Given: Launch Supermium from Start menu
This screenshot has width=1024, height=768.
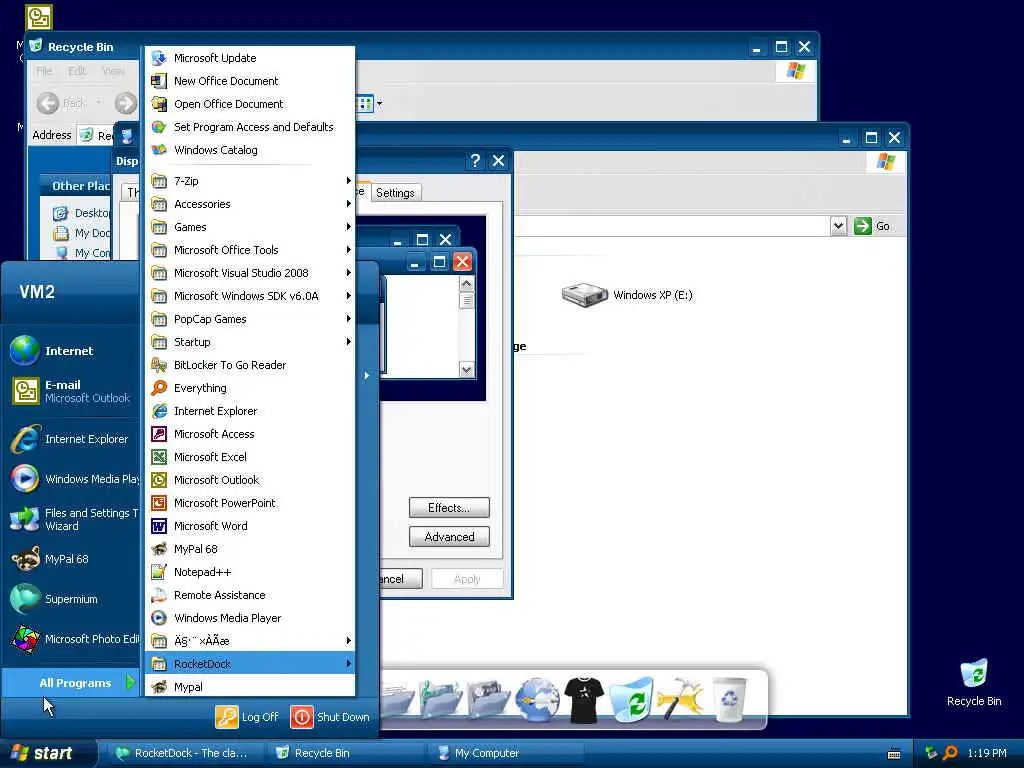Looking at the screenshot, I should point(72,599).
